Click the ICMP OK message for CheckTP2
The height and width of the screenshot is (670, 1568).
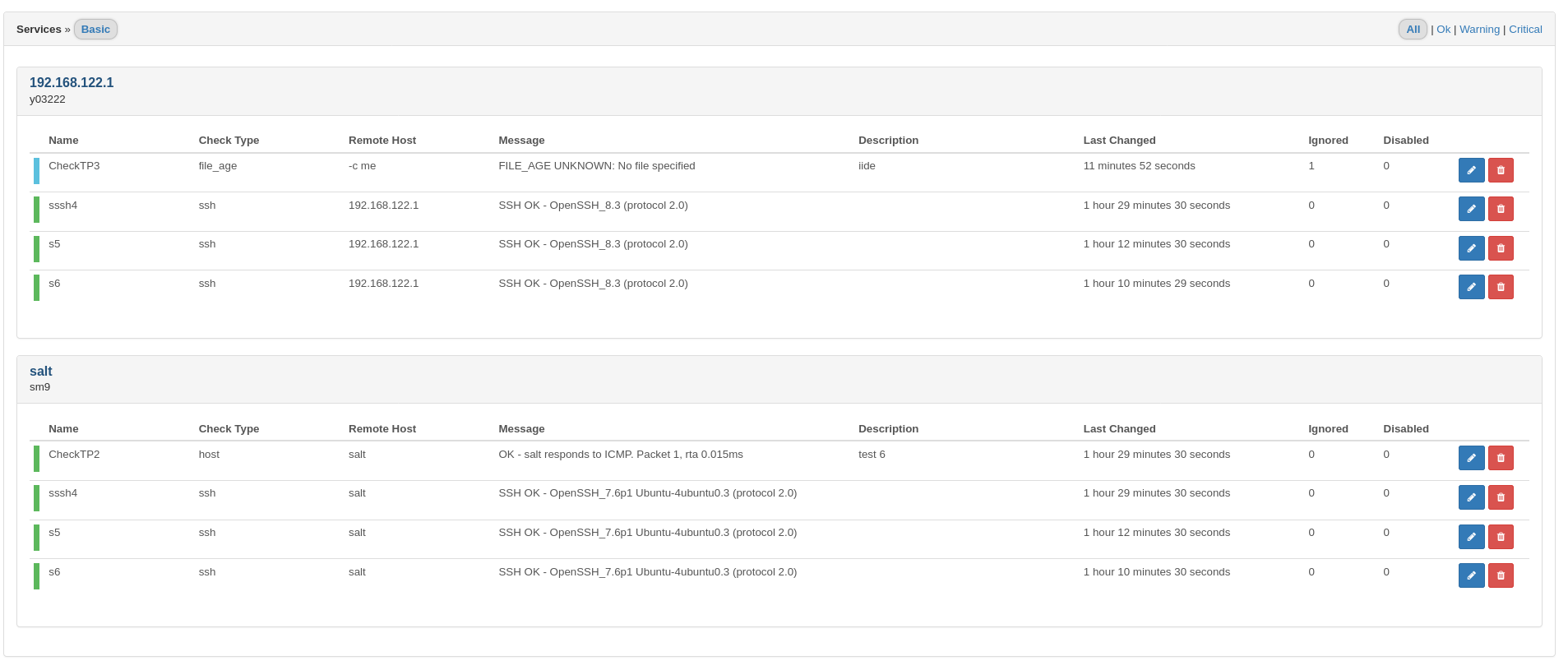pyautogui.click(x=621, y=455)
